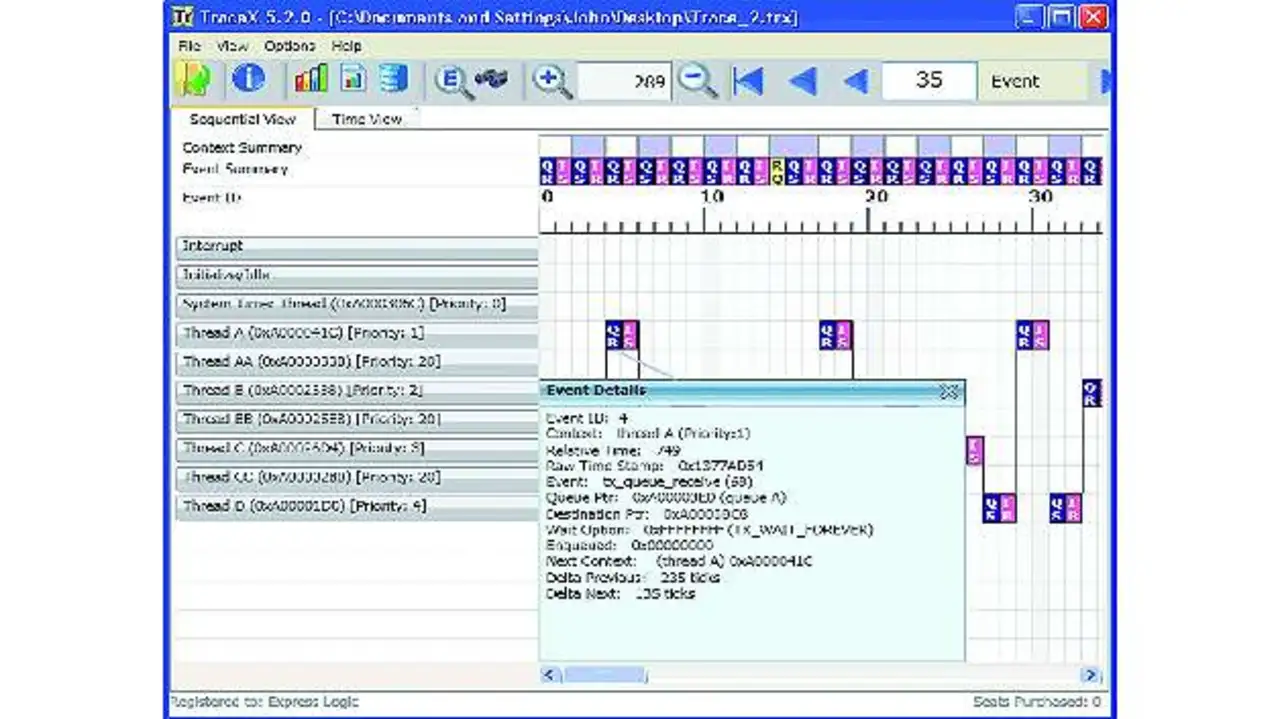Switch to the Sequential View tab

243,119
